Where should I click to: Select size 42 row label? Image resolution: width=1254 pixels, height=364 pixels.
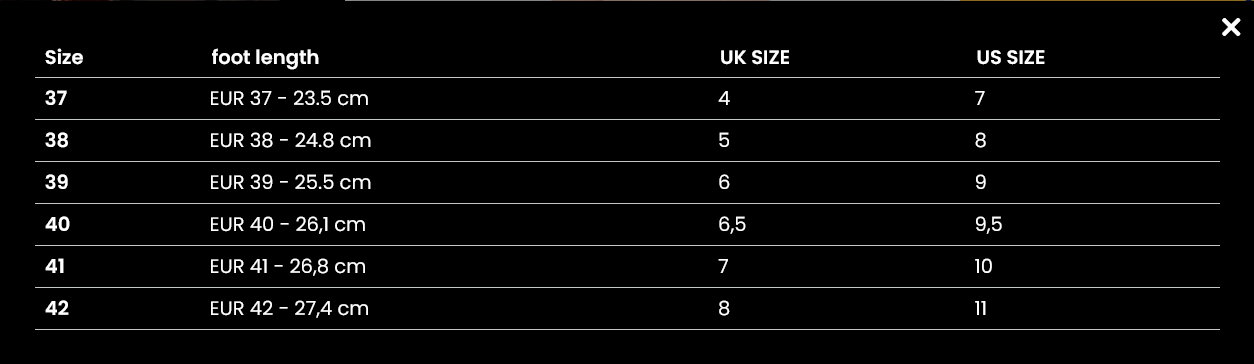point(57,309)
